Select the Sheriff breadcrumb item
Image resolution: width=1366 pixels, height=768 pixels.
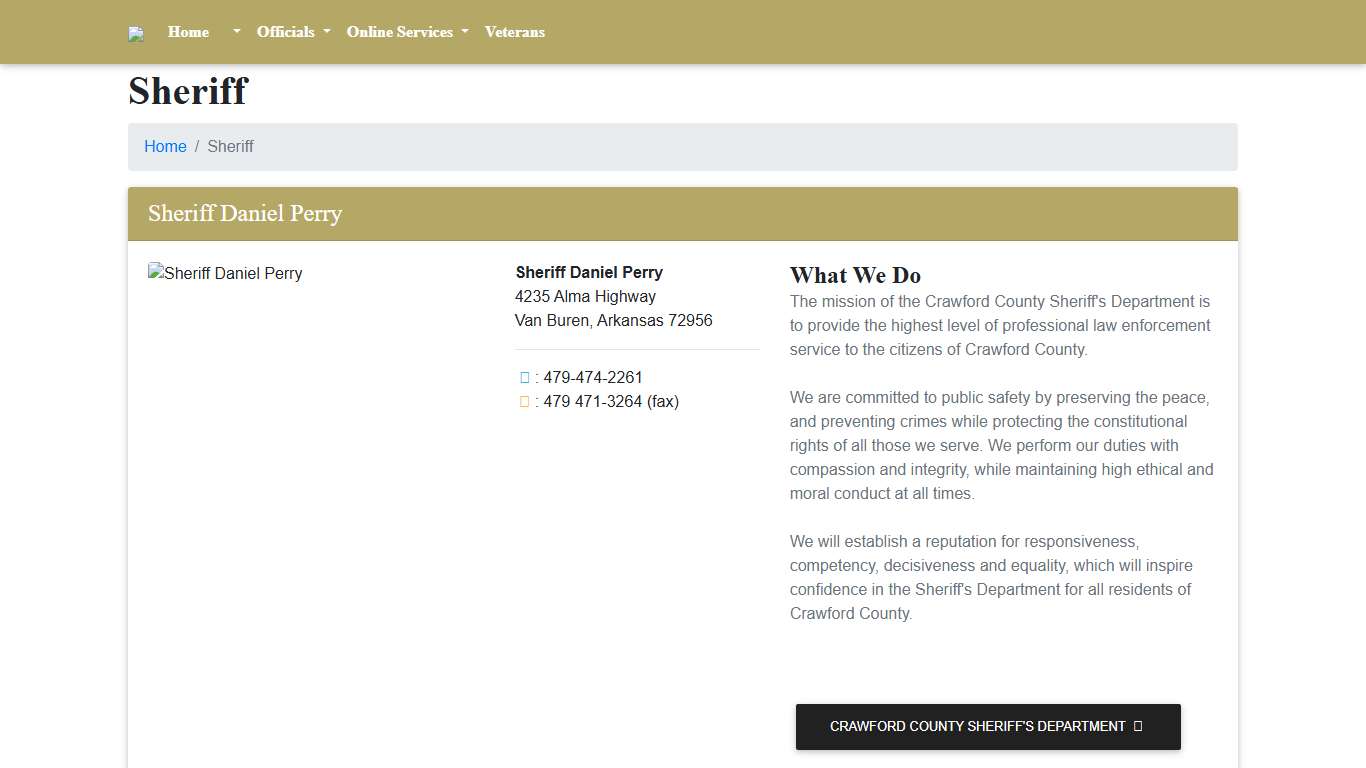pyautogui.click(x=230, y=146)
